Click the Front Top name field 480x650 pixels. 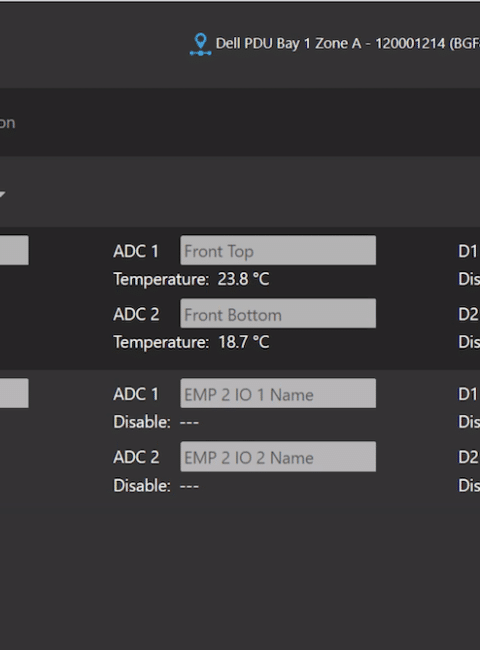(x=278, y=250)
